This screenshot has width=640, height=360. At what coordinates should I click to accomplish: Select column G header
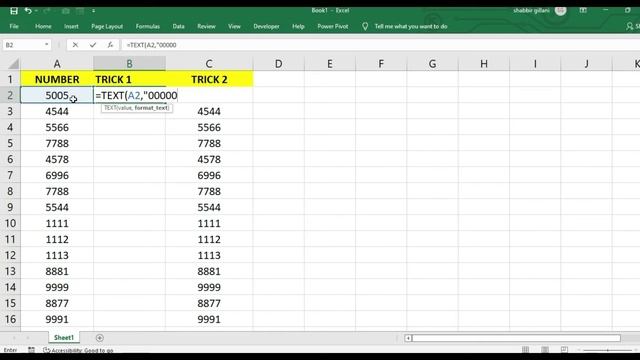(x=432, y=64)
